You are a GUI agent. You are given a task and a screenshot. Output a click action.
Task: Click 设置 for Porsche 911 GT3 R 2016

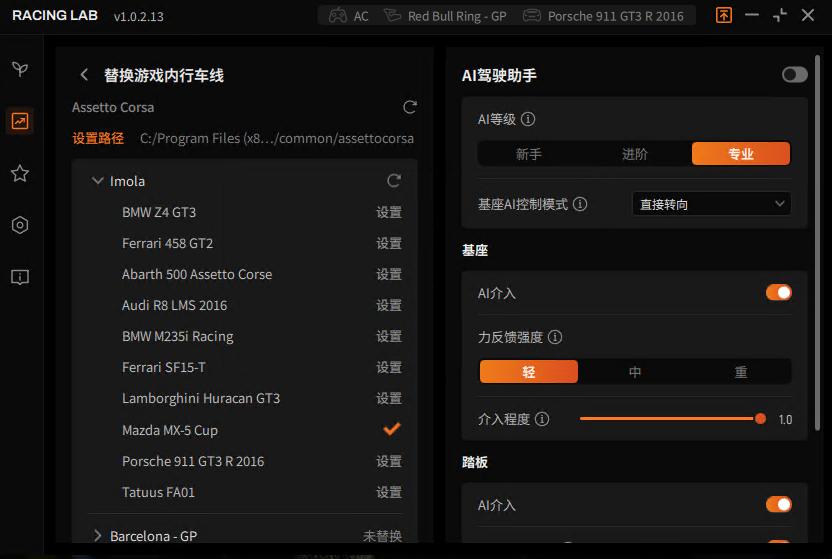(x=389, y=461)
